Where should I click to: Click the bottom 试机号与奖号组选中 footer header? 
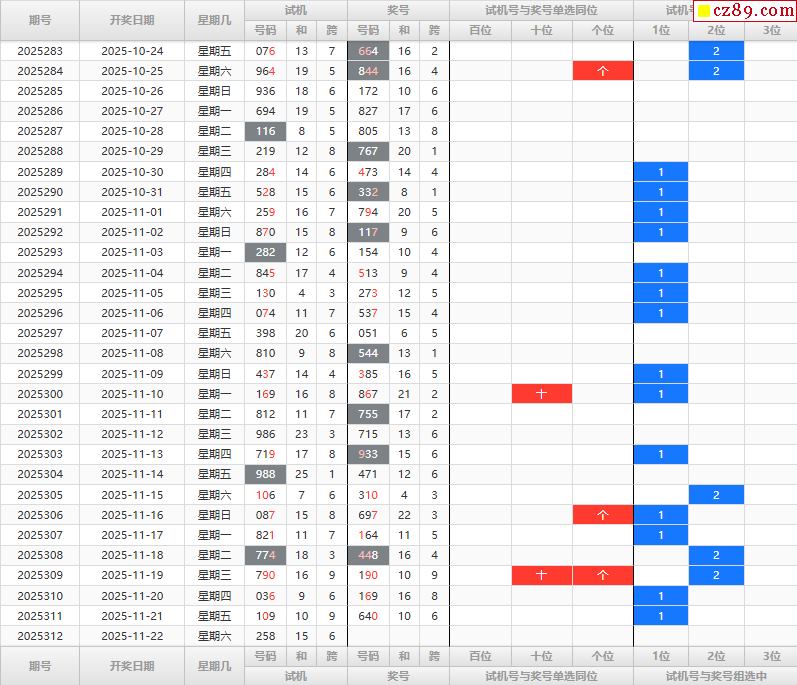click(x=715, y=676)
